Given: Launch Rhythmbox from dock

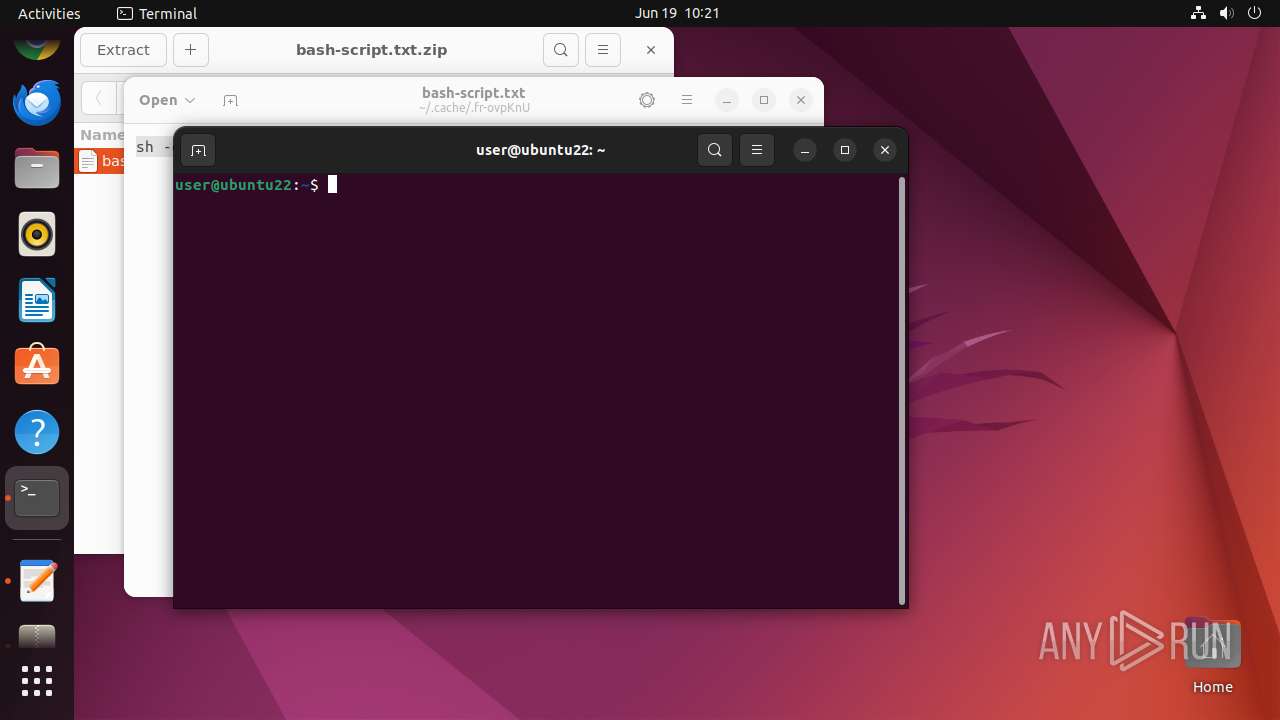Looking at the screenshot, I should point(37,234).
